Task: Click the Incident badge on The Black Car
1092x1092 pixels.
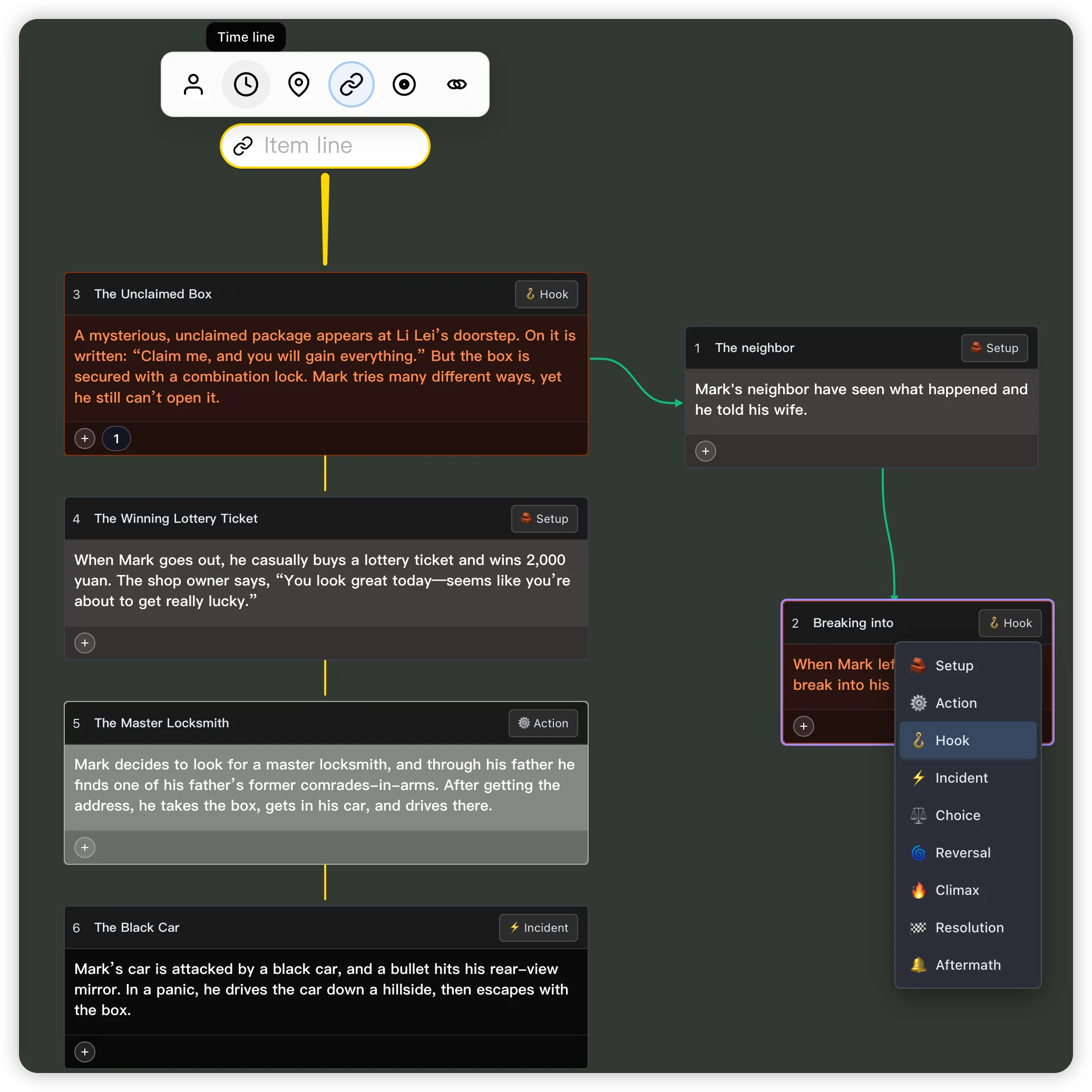Action: point(538,928)
